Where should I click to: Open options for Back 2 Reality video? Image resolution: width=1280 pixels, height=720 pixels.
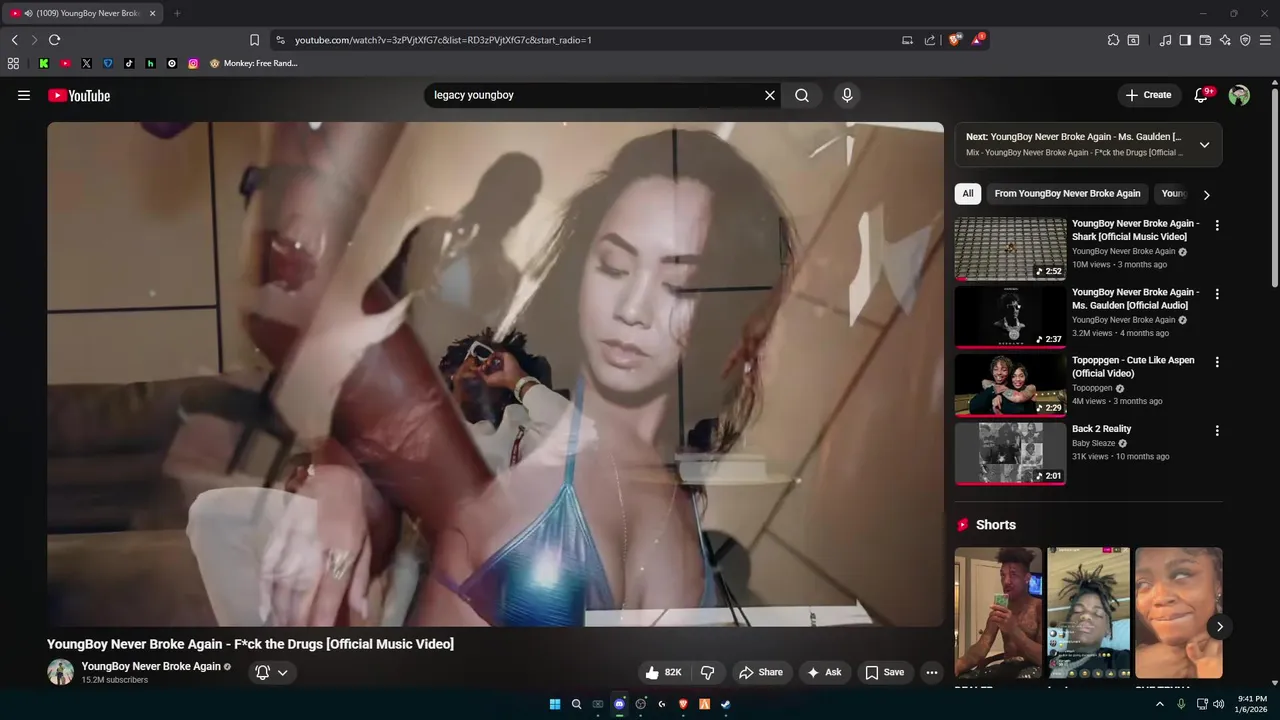coord(1217,431)
